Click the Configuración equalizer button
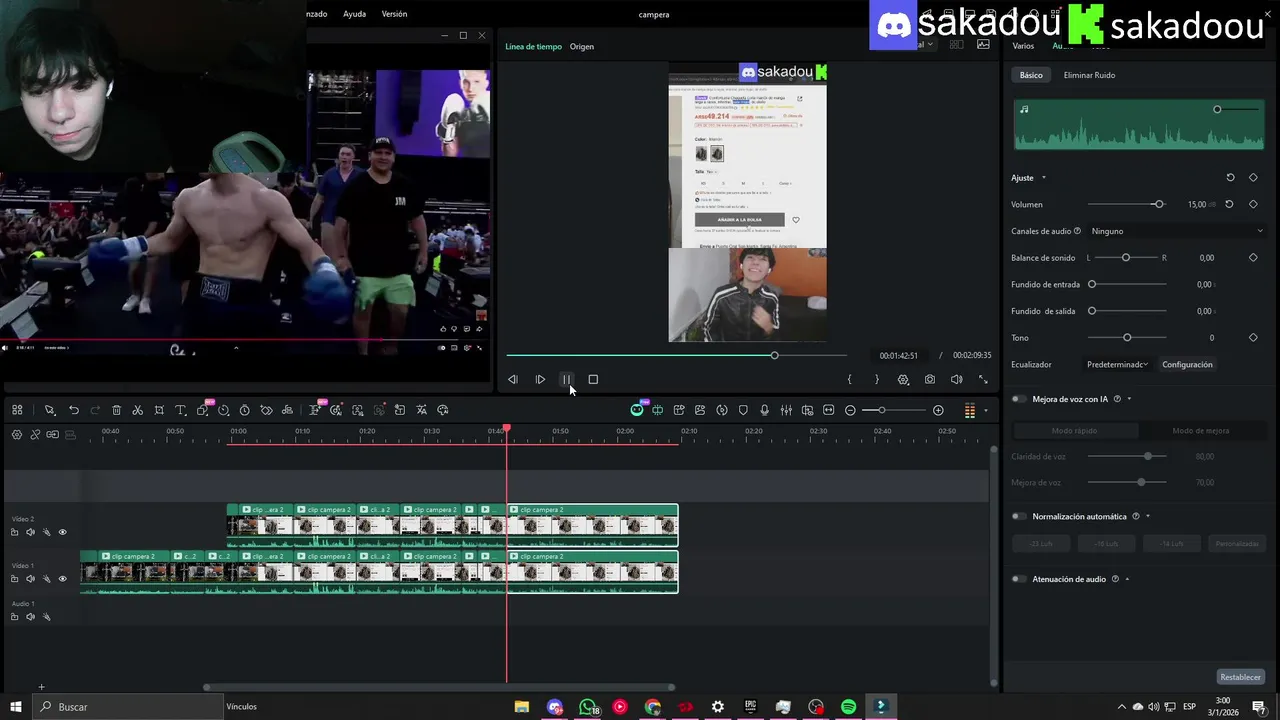Screen dimensions: 1280x720 point(1187,365)
